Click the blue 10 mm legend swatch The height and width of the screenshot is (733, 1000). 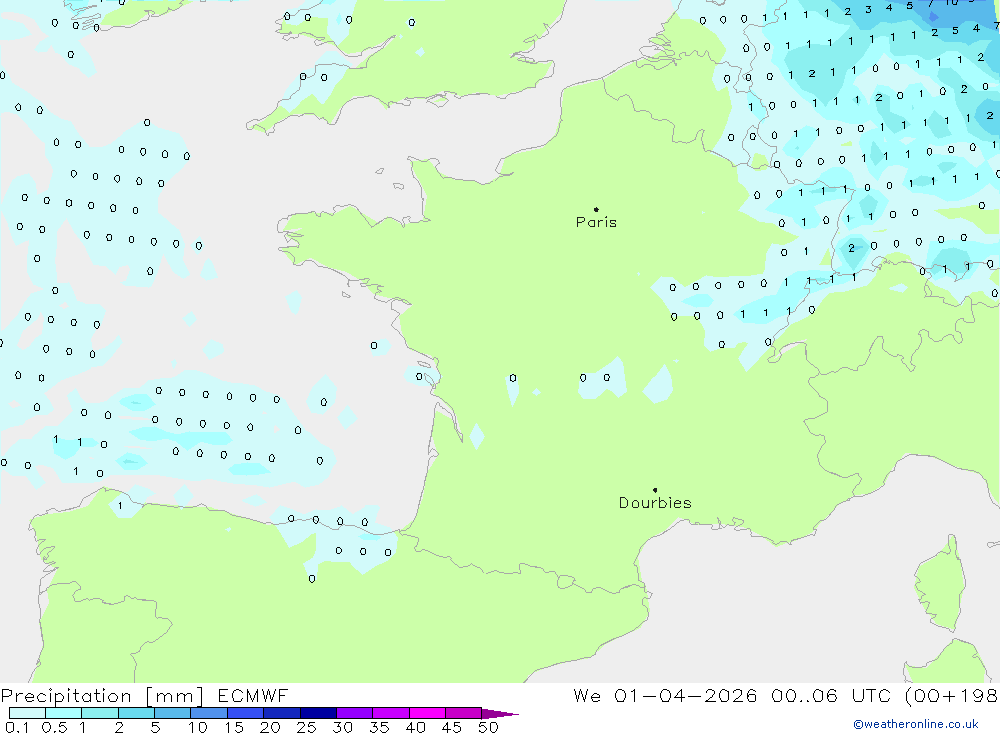coord(209,713)
